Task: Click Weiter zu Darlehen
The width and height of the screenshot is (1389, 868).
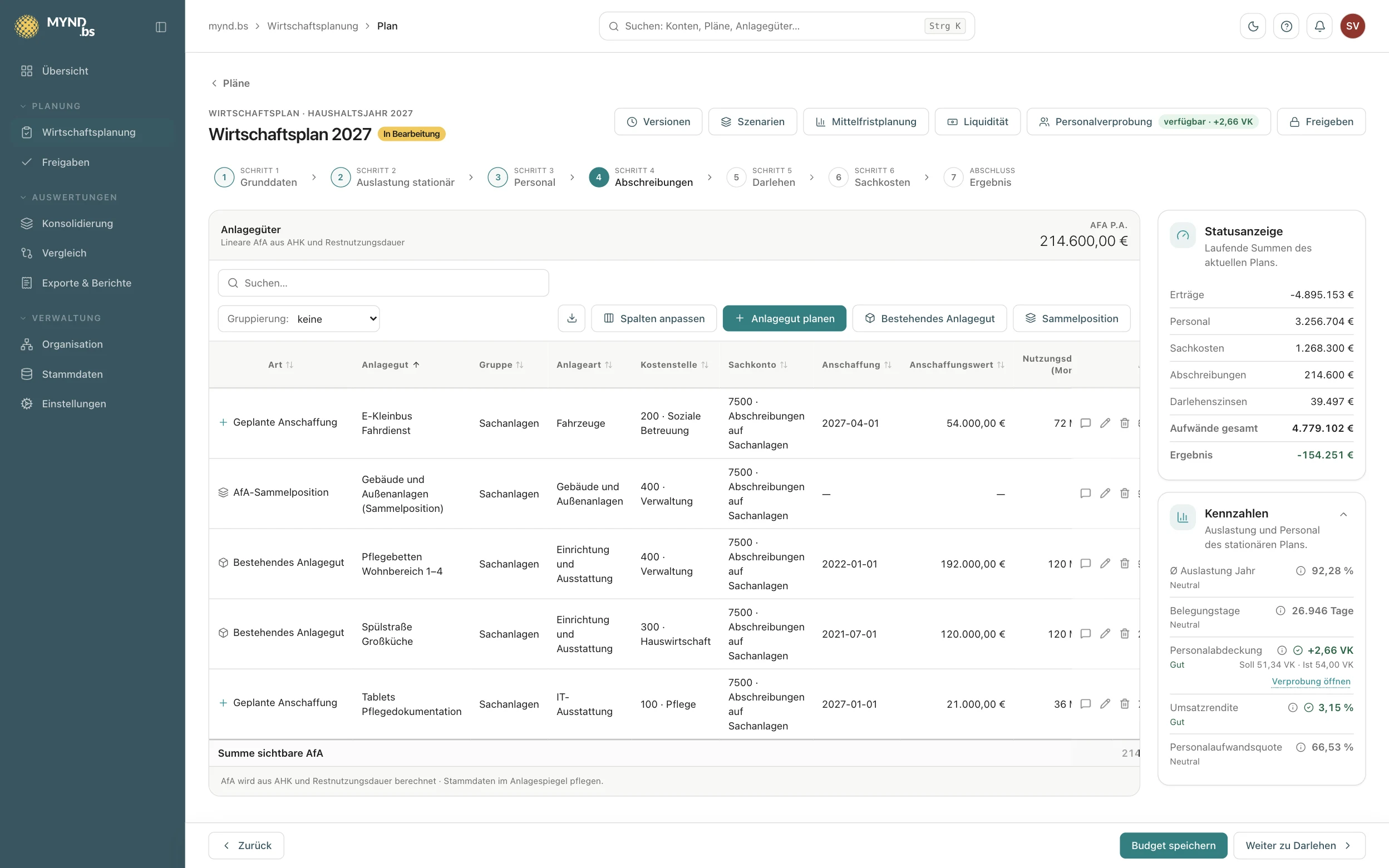Action: (x=1299, y=845)
